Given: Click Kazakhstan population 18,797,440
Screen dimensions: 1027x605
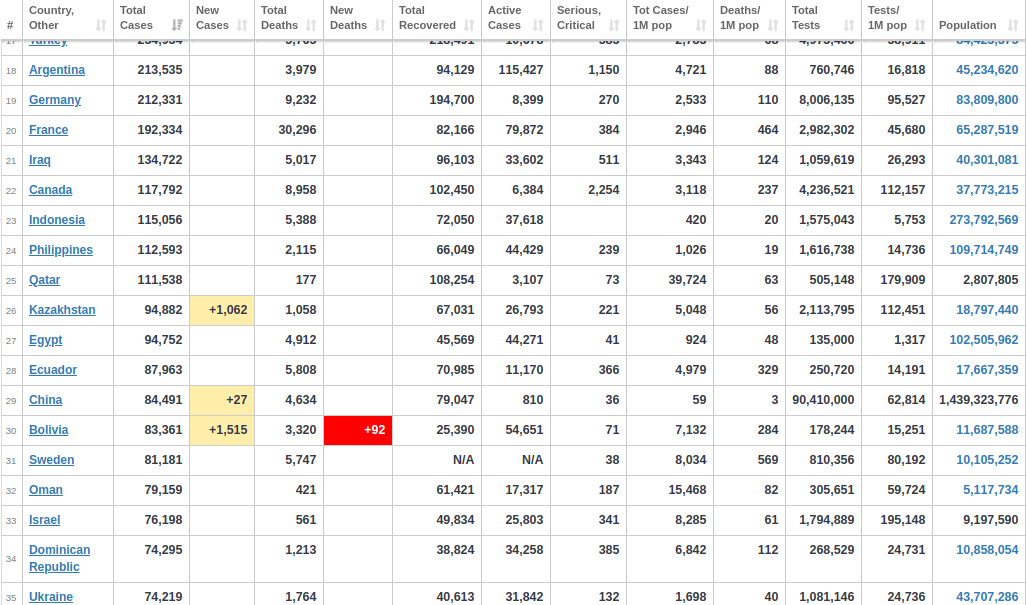Looking at the screenshot, I should pyautogui.click(x=987, y=310).
